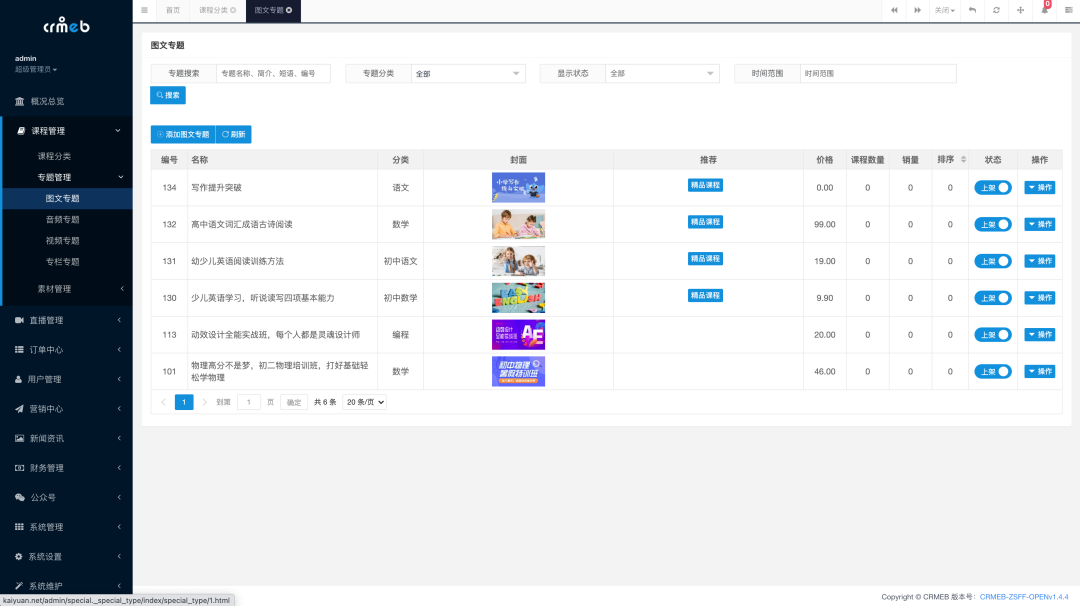
Task: Toggle 上架 status for 动效设计全能实战班
Action: coord(992,334)
